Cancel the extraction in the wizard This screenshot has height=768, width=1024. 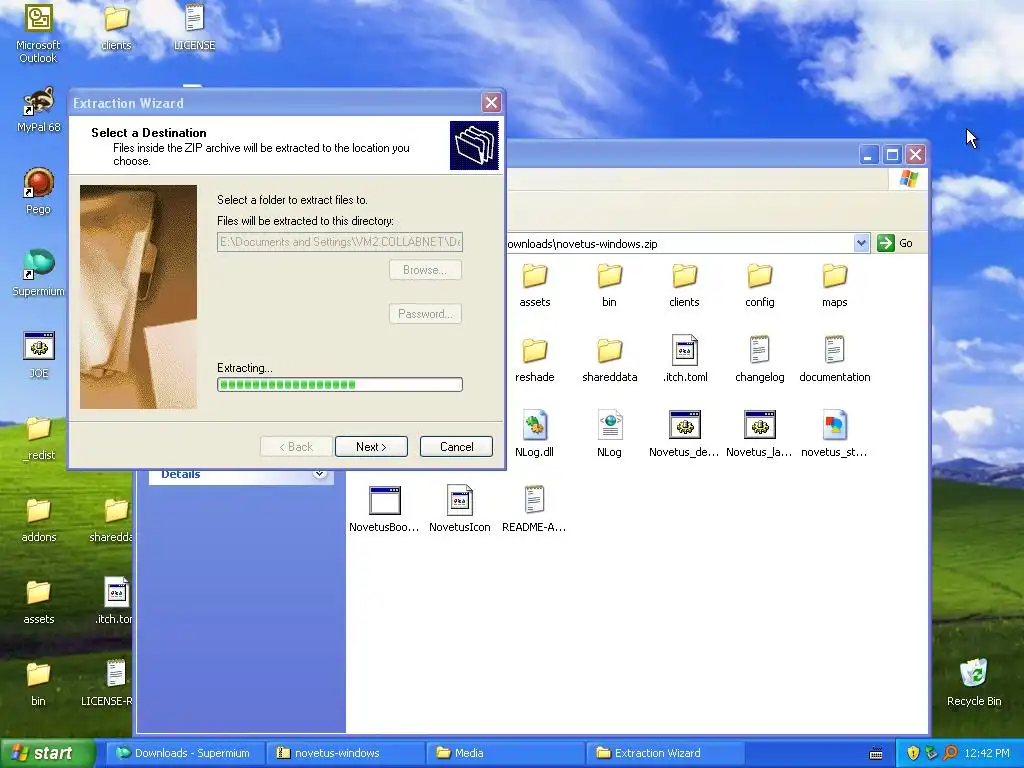(x=456, y=447)
